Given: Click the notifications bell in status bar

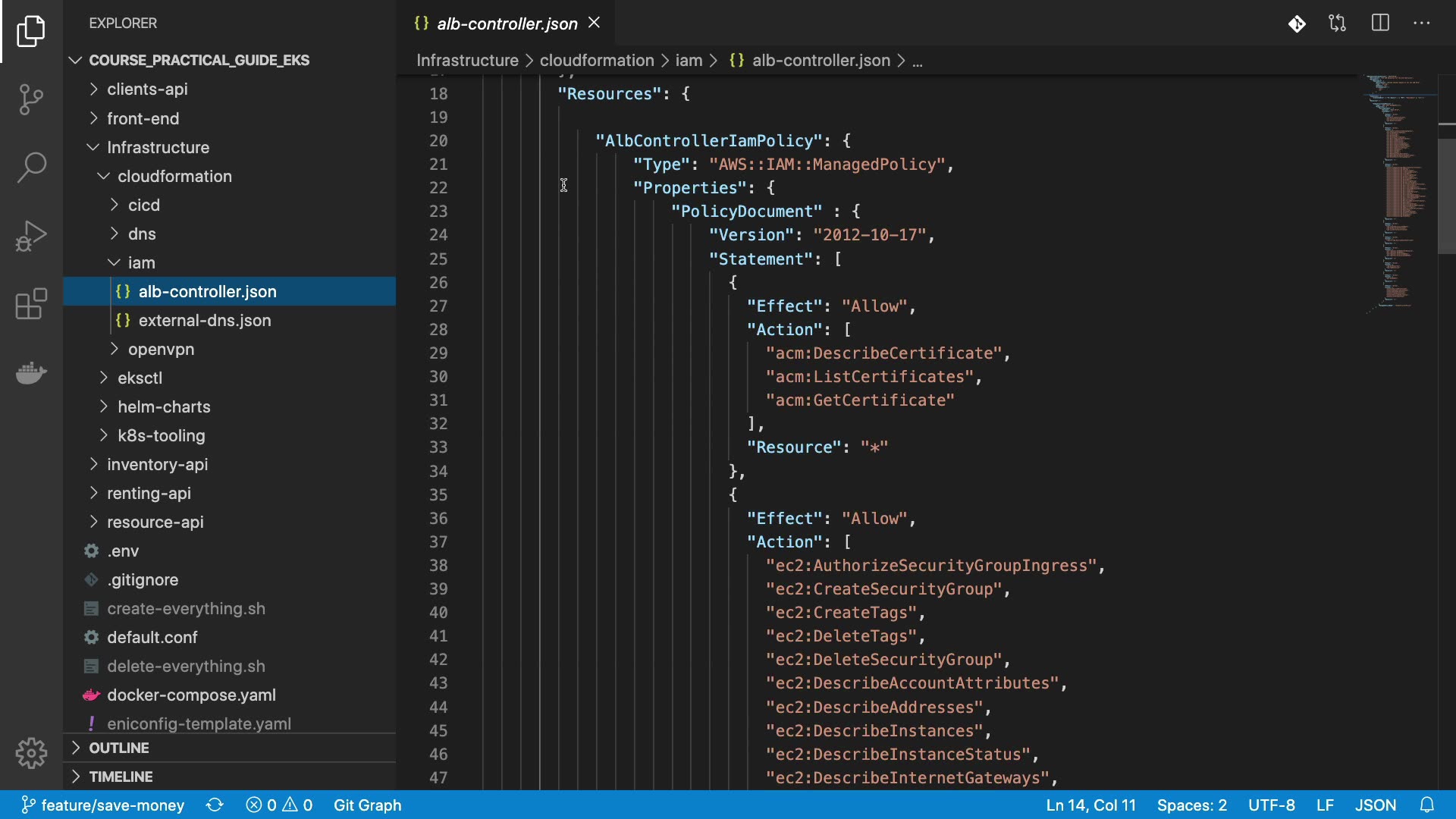Looking at the screenshot, I should pos(1427,805).
